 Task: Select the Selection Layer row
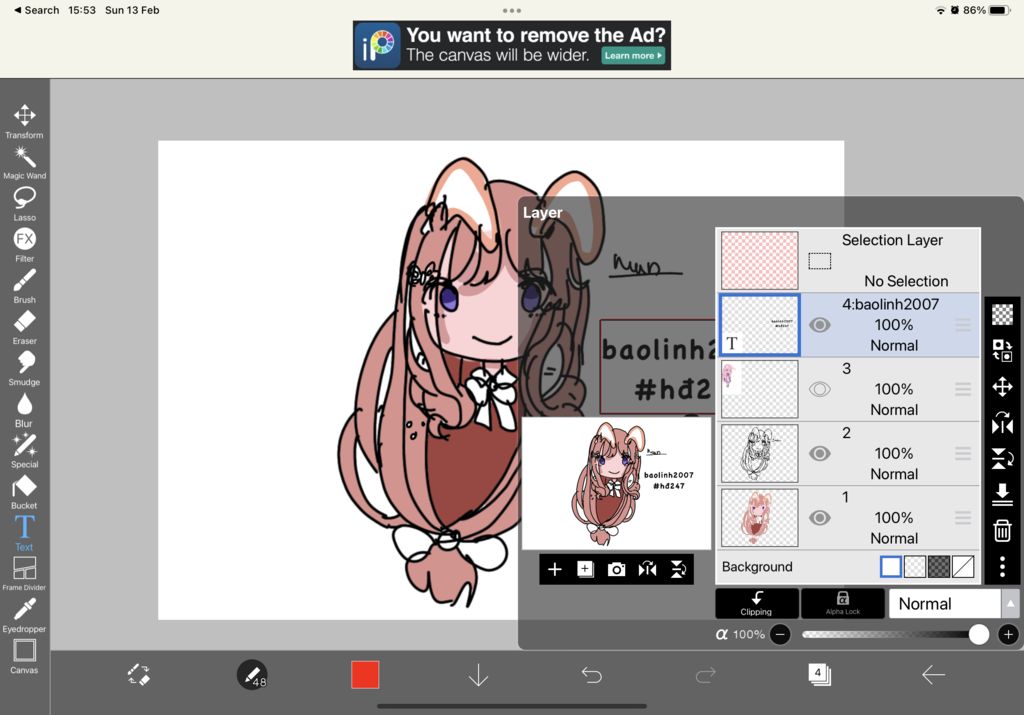[848, 261]
